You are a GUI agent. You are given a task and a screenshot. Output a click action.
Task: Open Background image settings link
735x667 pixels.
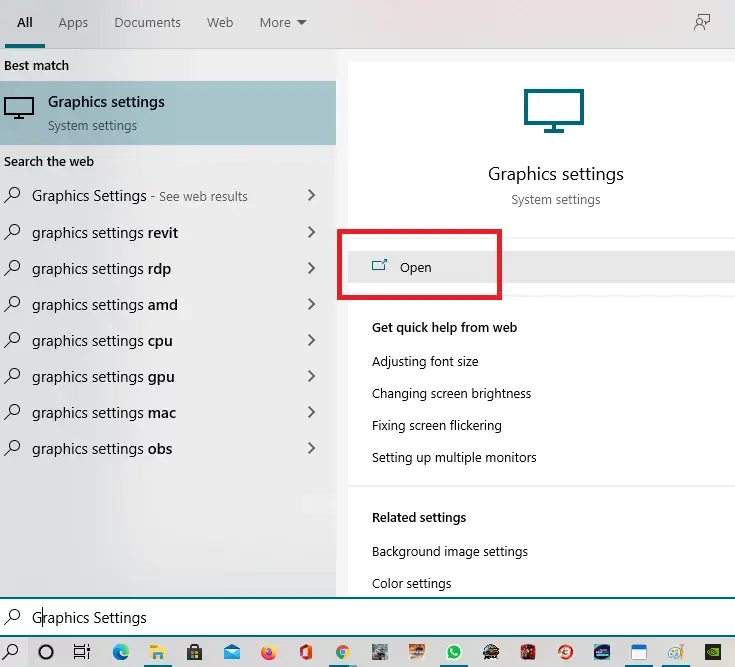click(x=450, y=551)
